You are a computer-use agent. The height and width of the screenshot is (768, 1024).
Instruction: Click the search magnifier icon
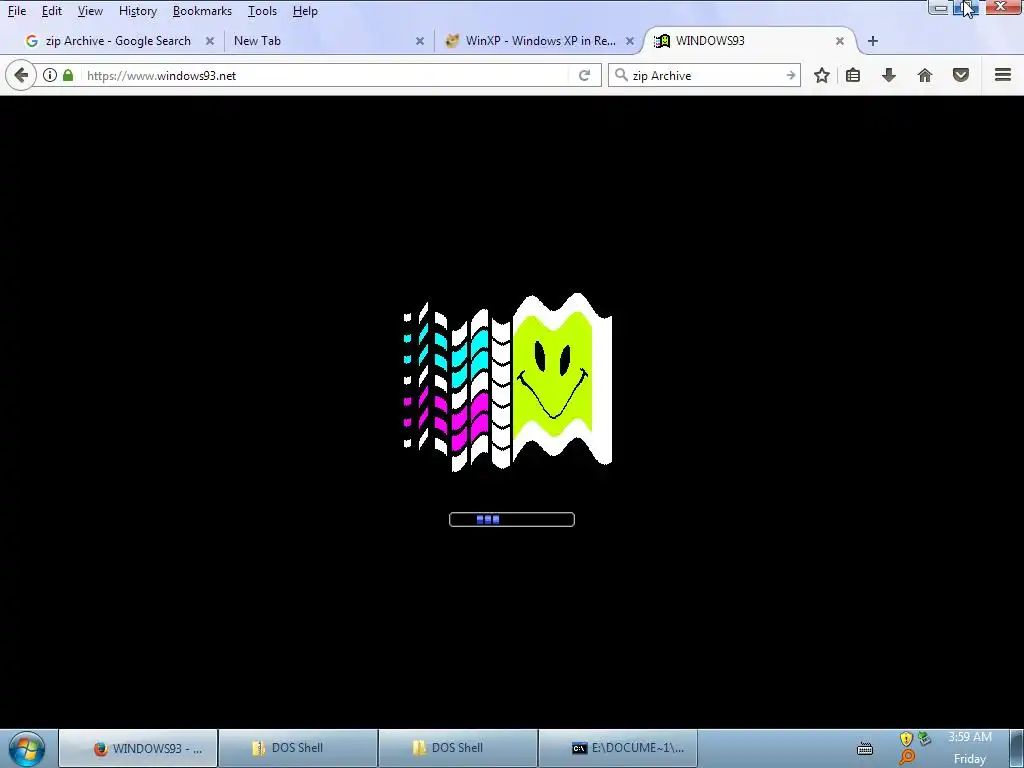621,75
